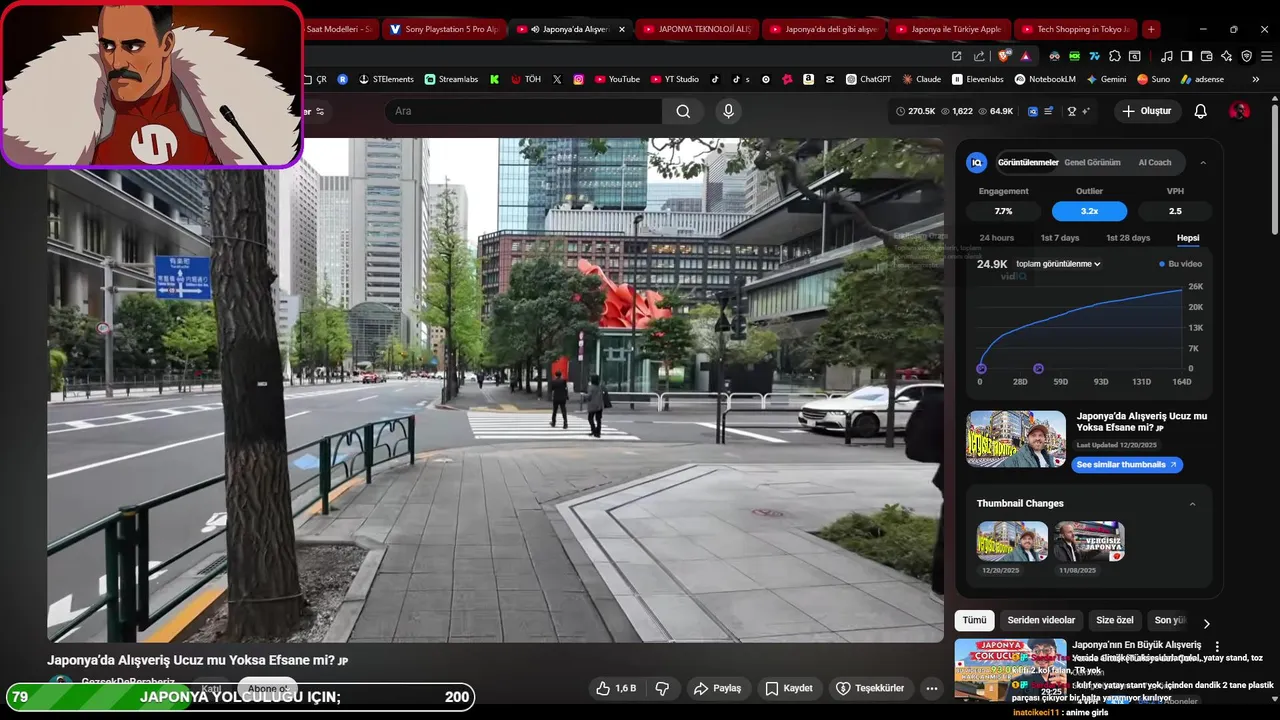Viewport: 1280px width, 720px height.
Task: Open Streamlabs bookmark
Action: (450, 79)
